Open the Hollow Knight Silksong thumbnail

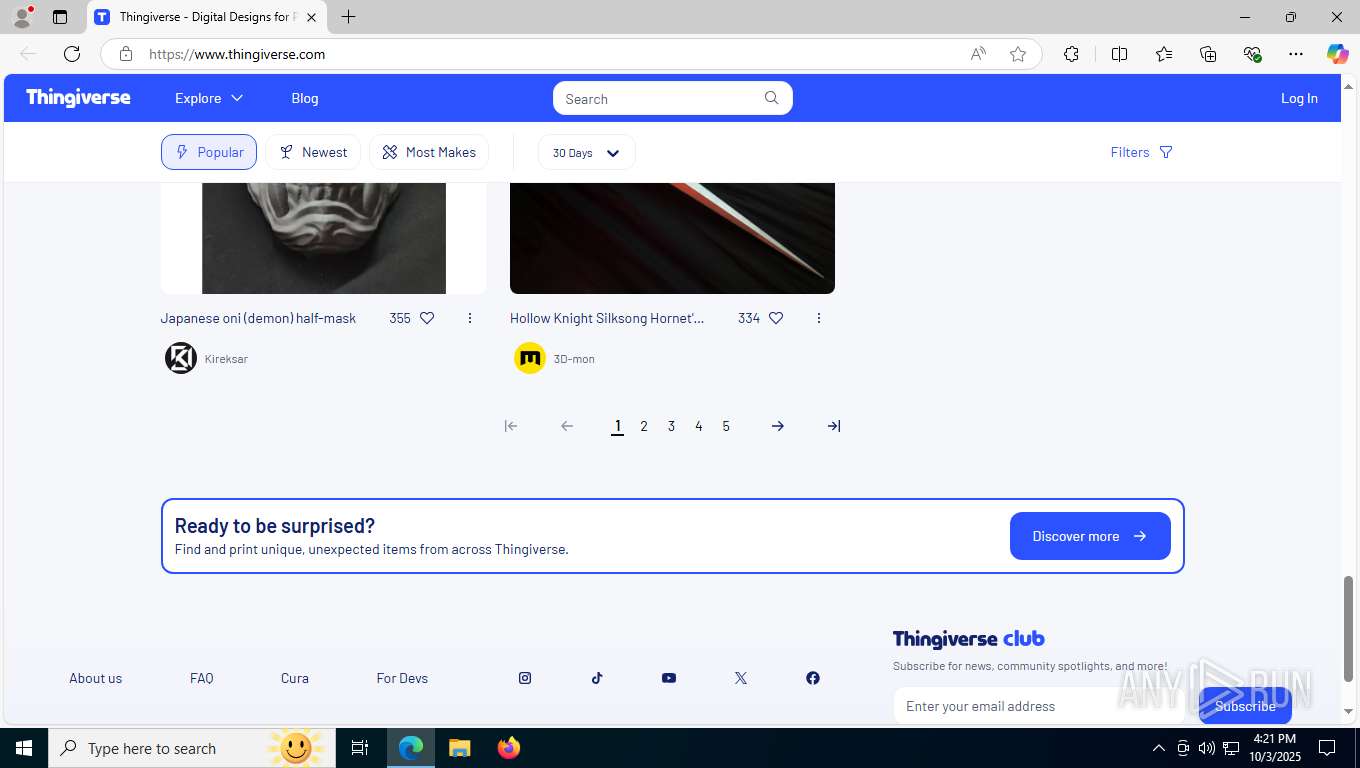672,238
